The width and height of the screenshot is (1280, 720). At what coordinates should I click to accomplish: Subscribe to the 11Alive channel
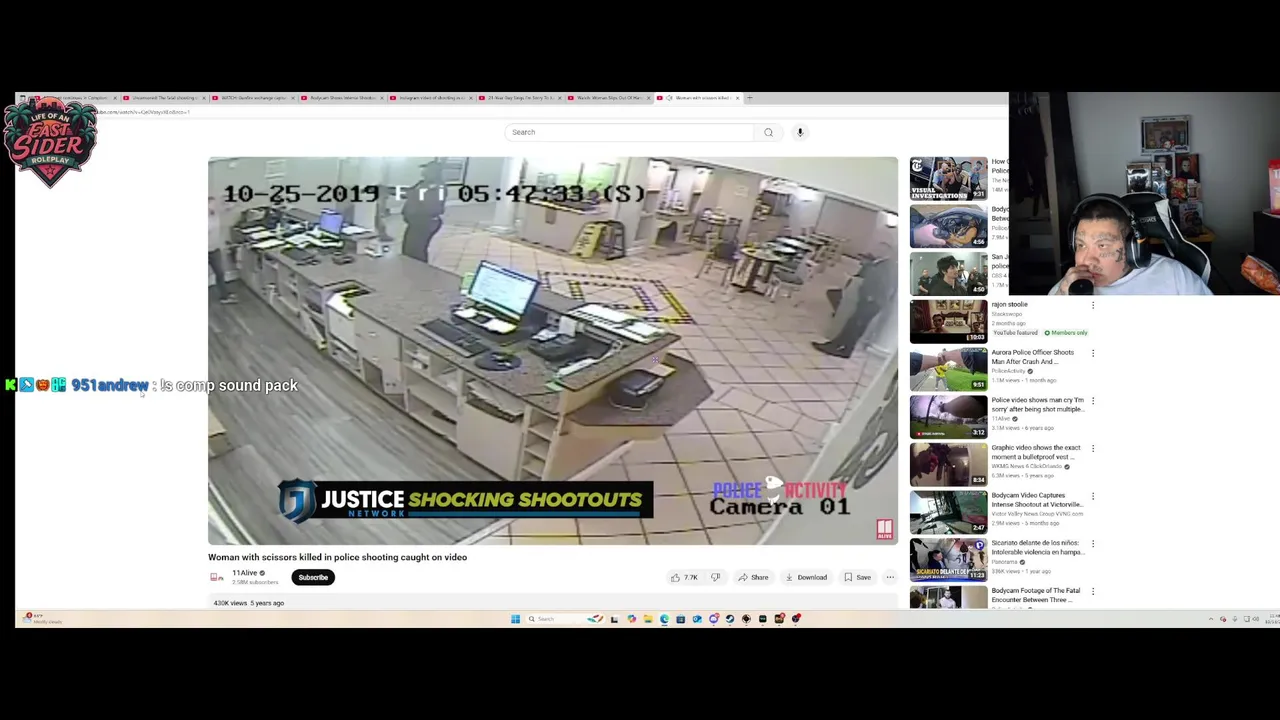pyautogui.click(x=313, y=577)
